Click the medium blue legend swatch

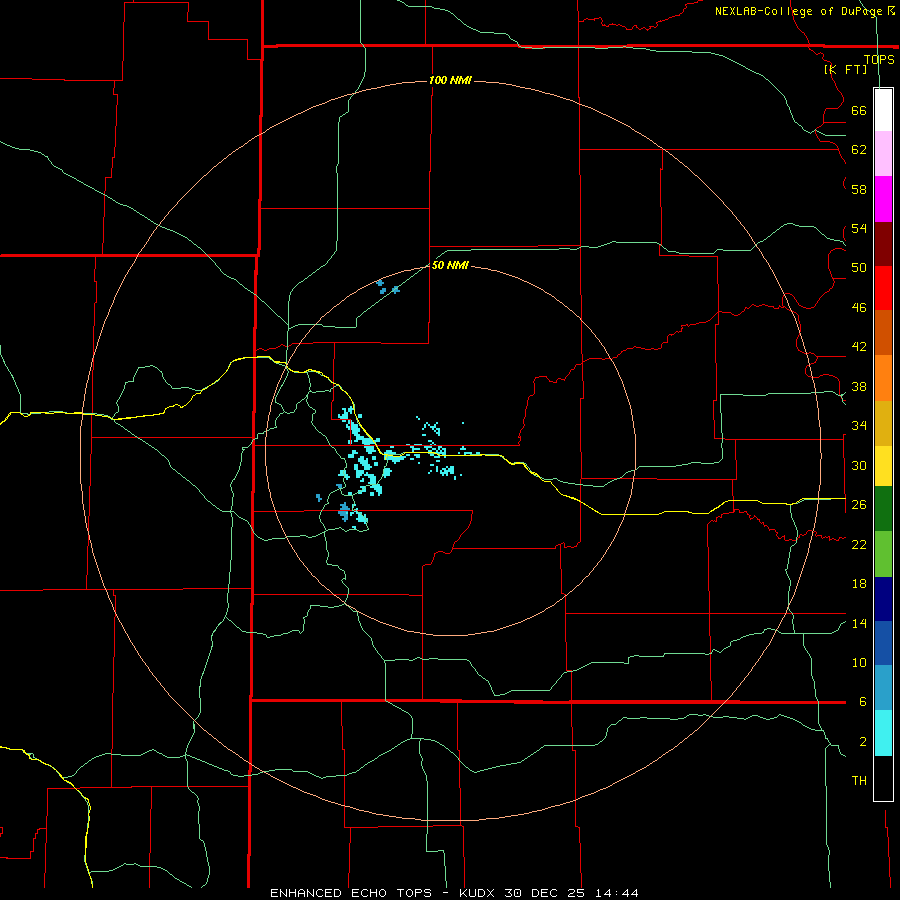tap(883, 643)
